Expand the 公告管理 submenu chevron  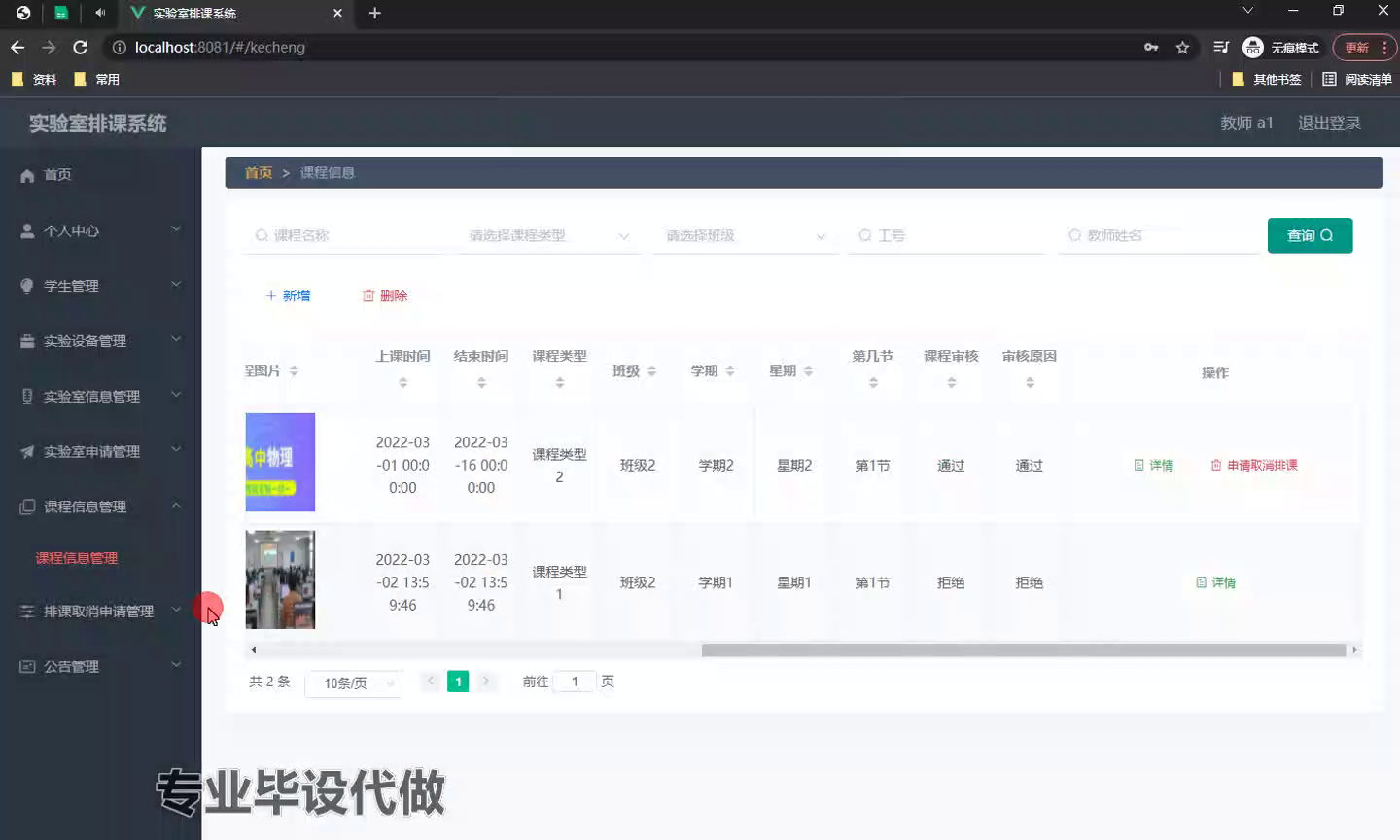pyautogui.click(x=176, y=665)
